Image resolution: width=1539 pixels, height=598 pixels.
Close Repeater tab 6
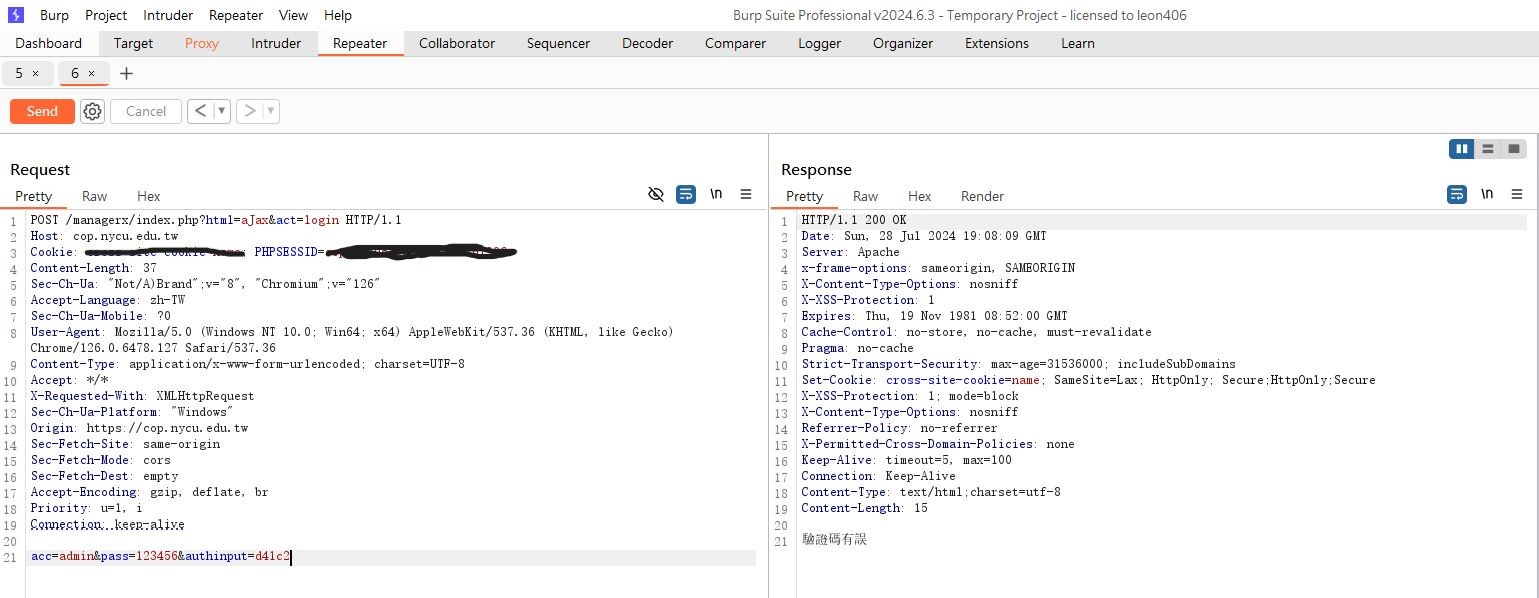coord(91,73)
